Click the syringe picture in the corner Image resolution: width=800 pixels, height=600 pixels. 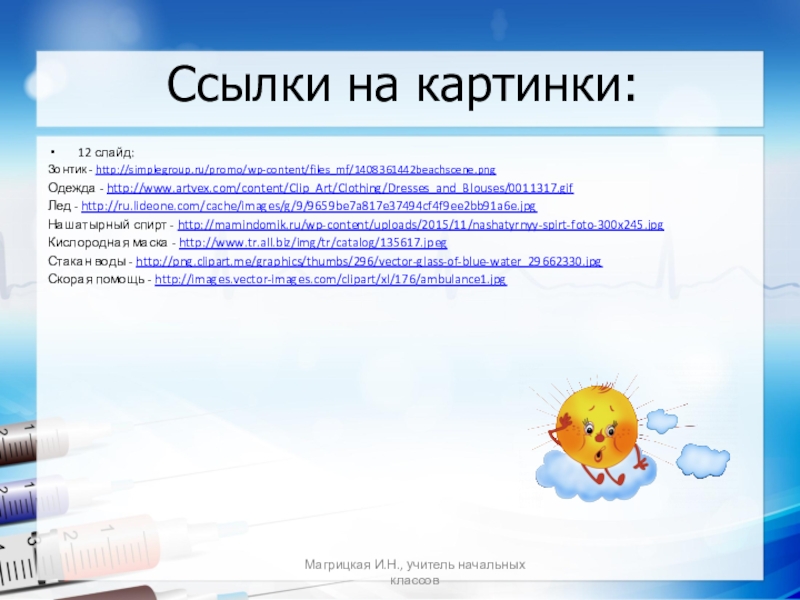[60, 510]
